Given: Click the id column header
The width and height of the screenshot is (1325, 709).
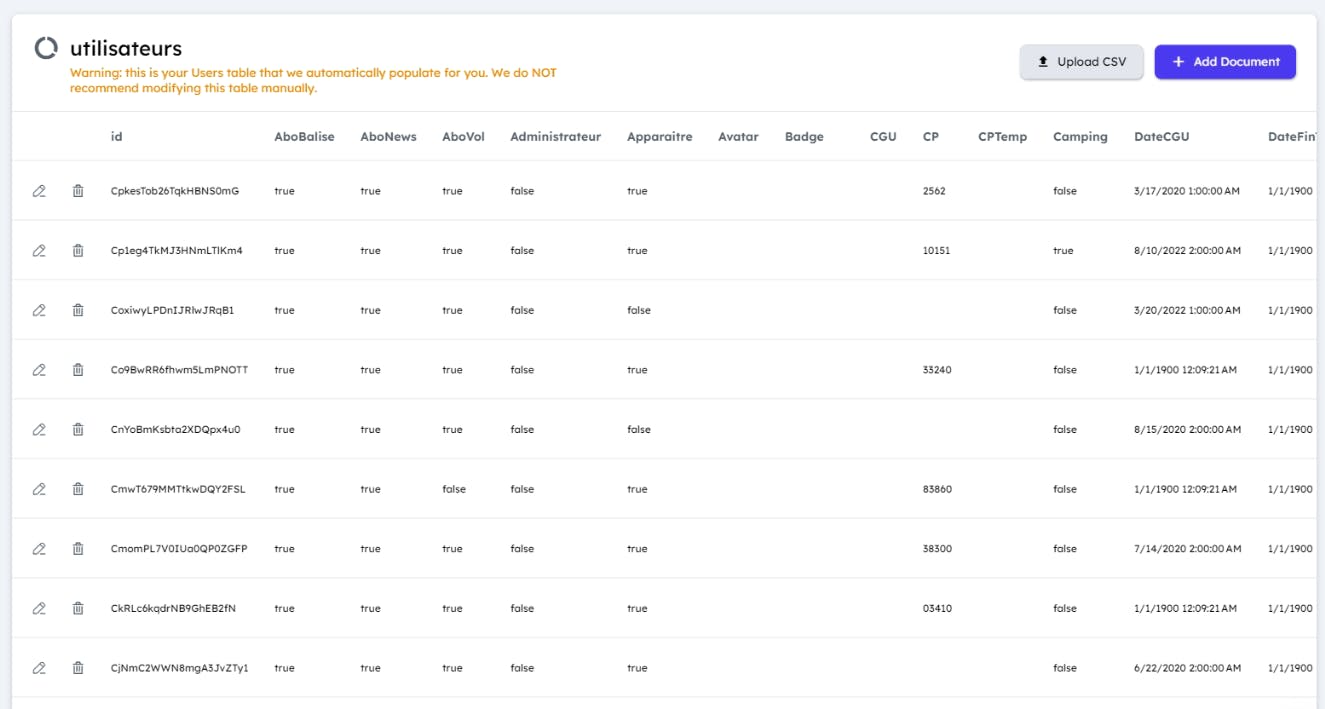Looking at the screenshot, I should pyautogui.click(x=117, y=137).
